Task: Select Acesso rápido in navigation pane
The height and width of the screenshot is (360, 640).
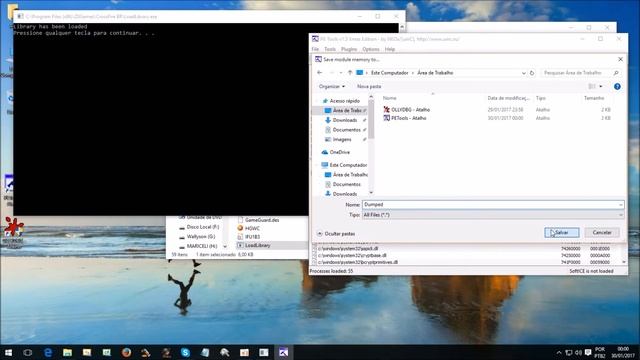Action: (344, 101)
